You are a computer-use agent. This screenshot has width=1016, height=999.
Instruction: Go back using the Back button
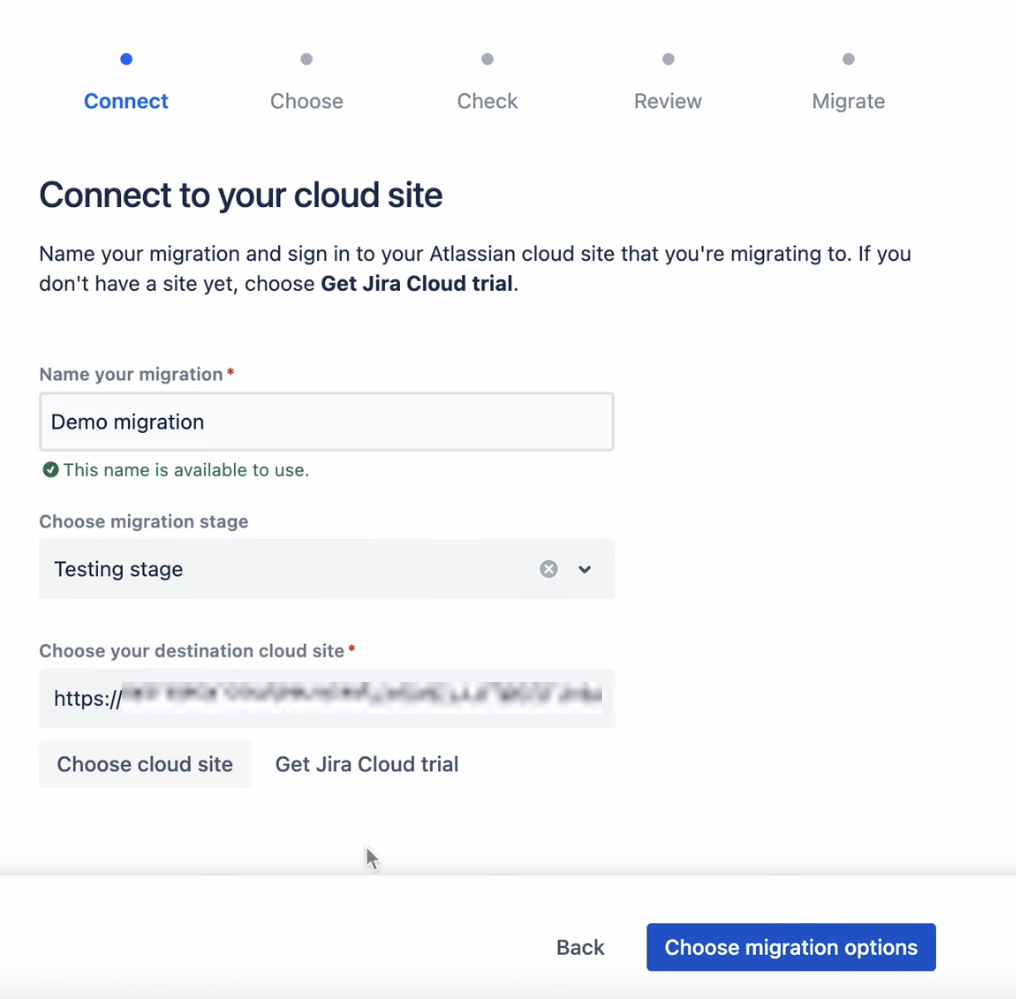(580, 947)
